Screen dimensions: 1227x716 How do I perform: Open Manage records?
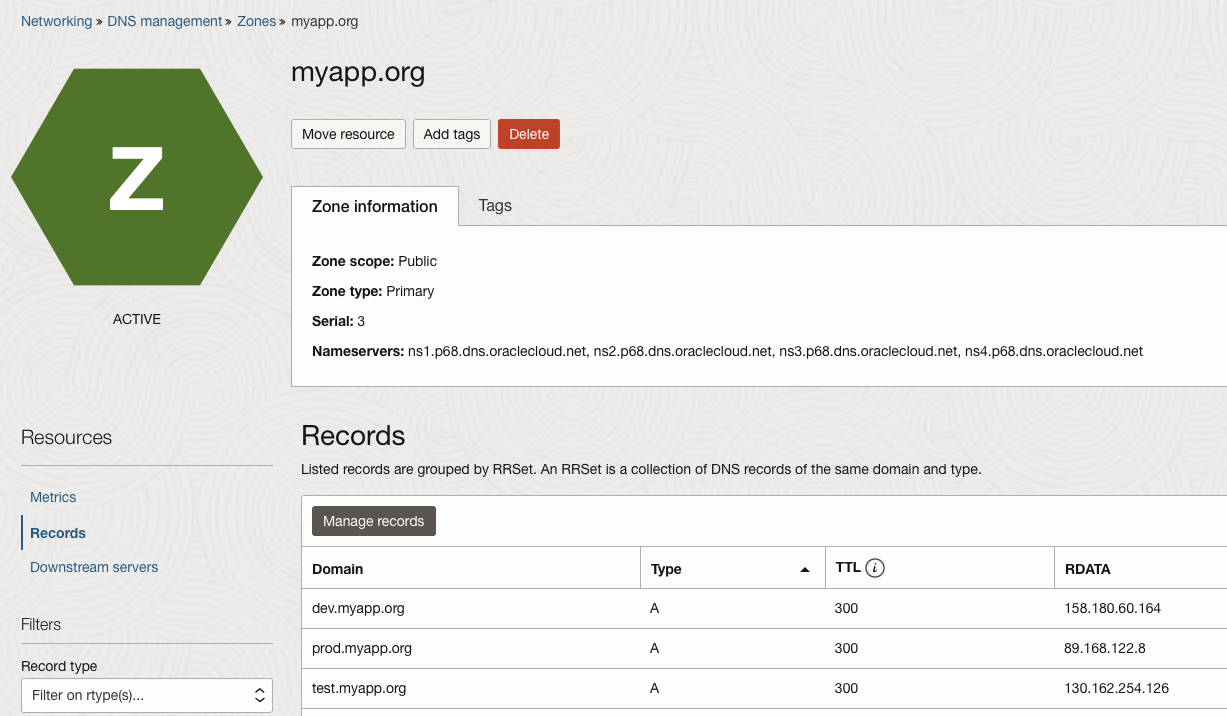[x=373, y=520]
